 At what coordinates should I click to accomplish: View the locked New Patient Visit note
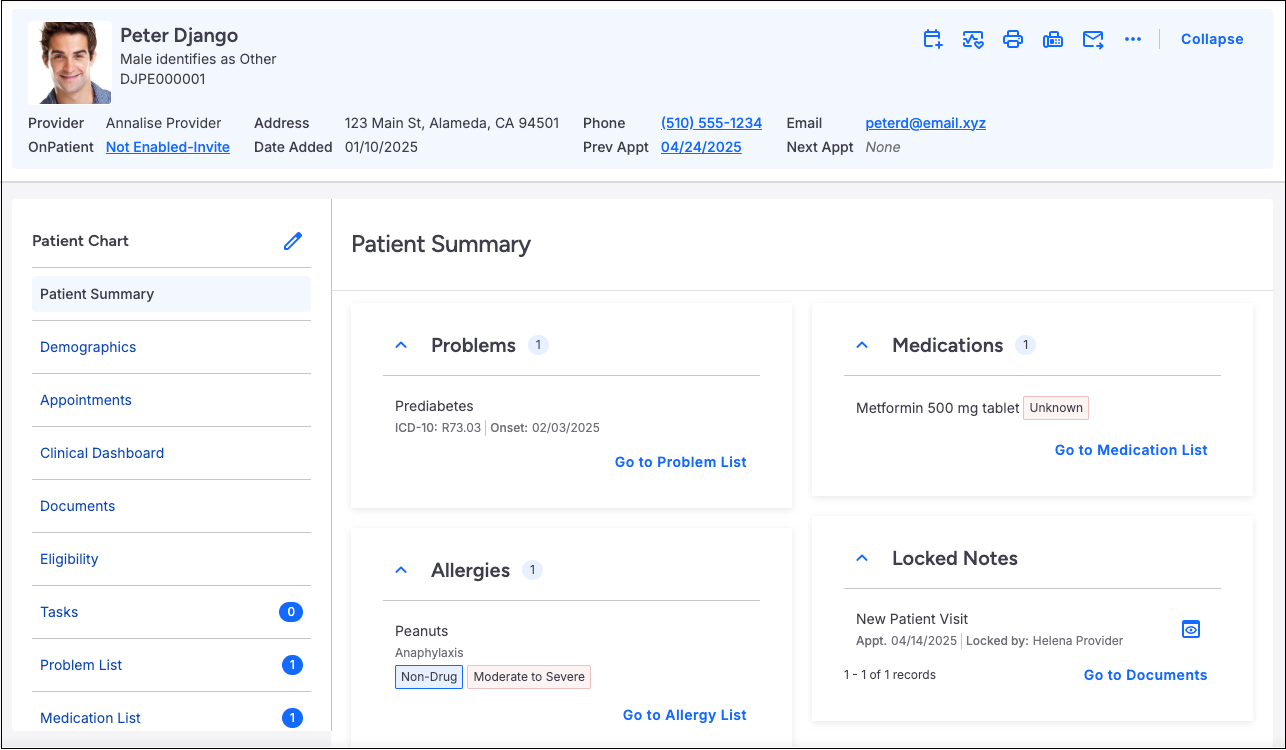[1191, 629]
